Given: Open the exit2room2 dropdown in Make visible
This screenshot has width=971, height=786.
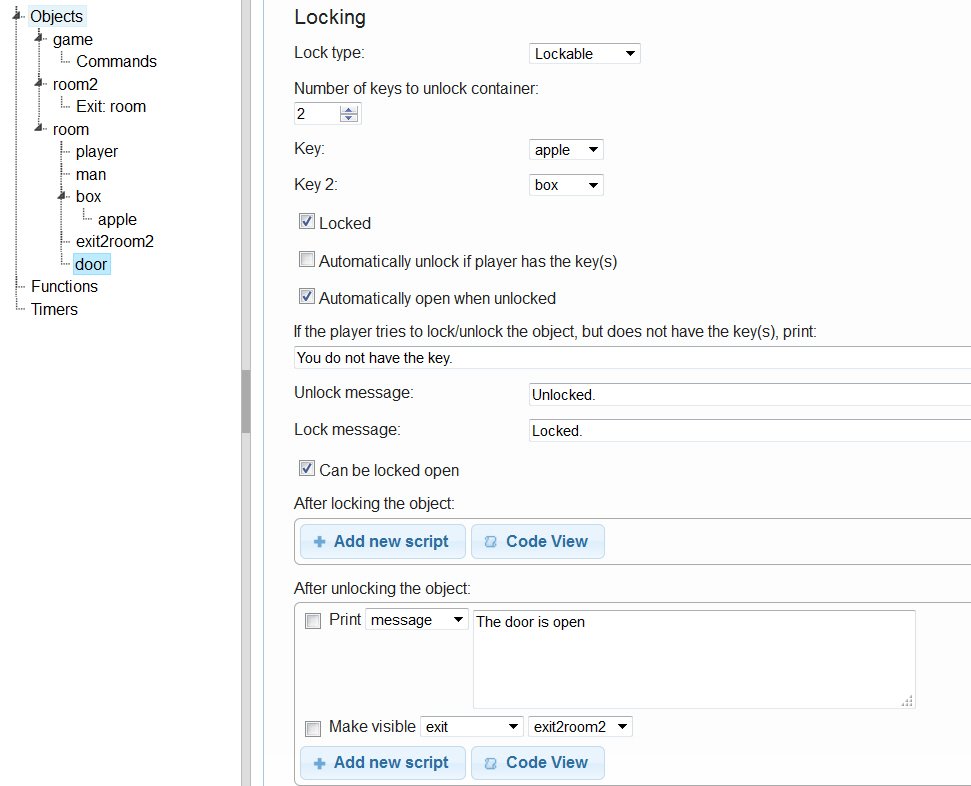Looking at the screenshot, I should point(580,727).
